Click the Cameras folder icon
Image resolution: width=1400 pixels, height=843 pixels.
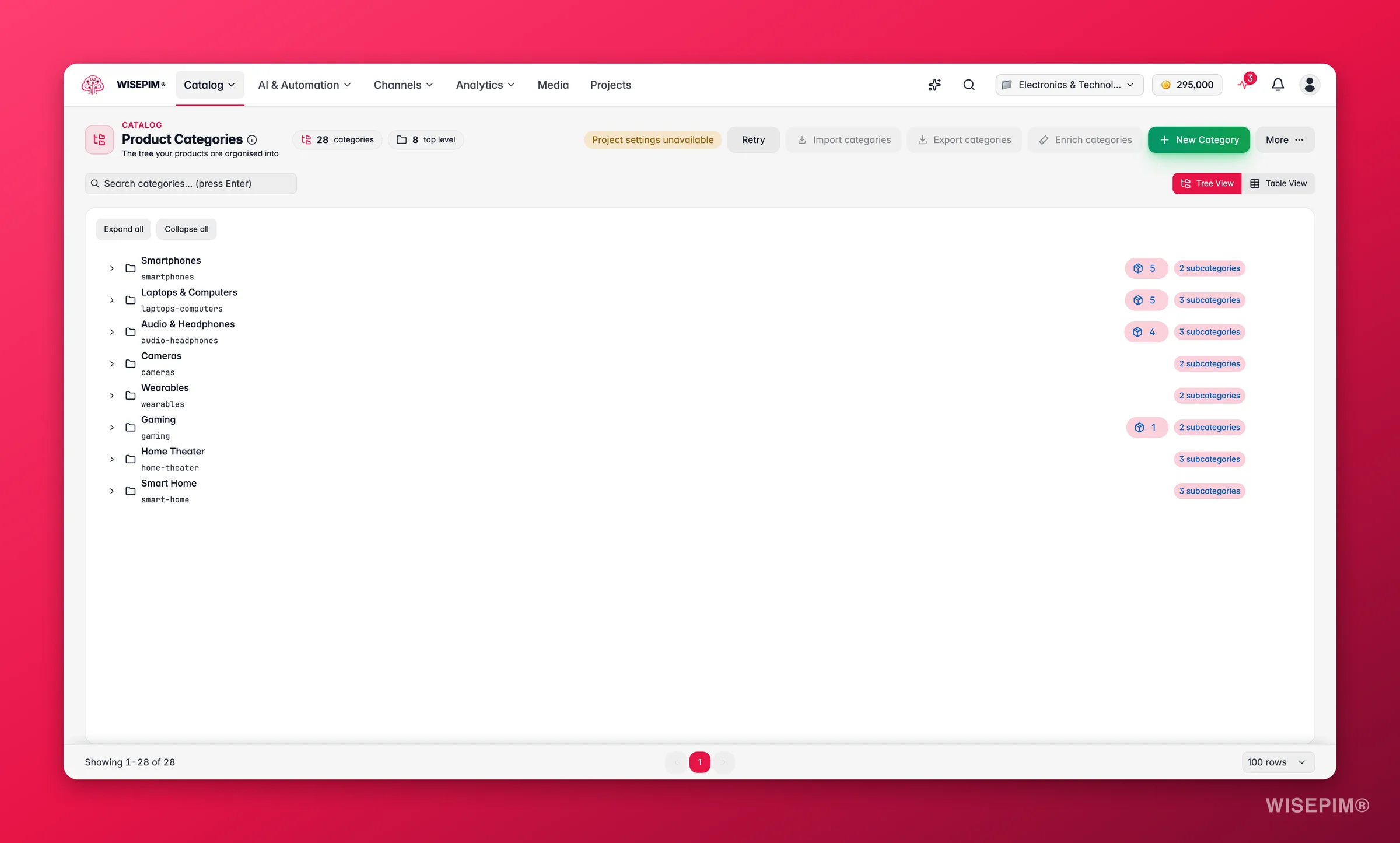point(131,363)
